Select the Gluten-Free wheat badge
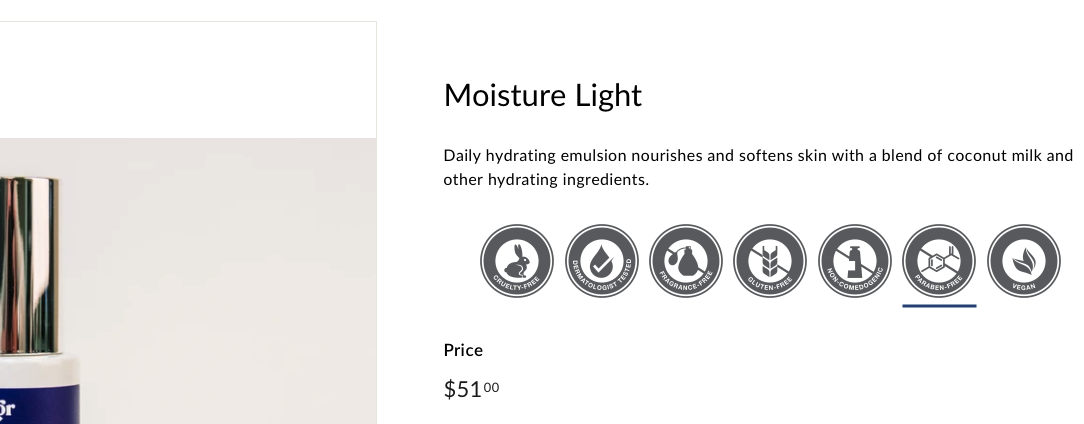 769,261
